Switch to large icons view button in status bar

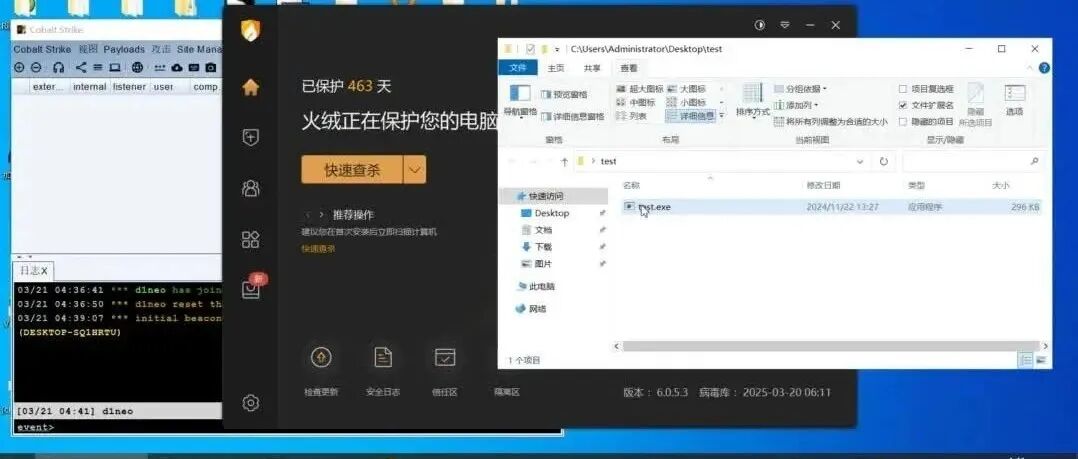pyautogui.click(x=1041, y=359)
